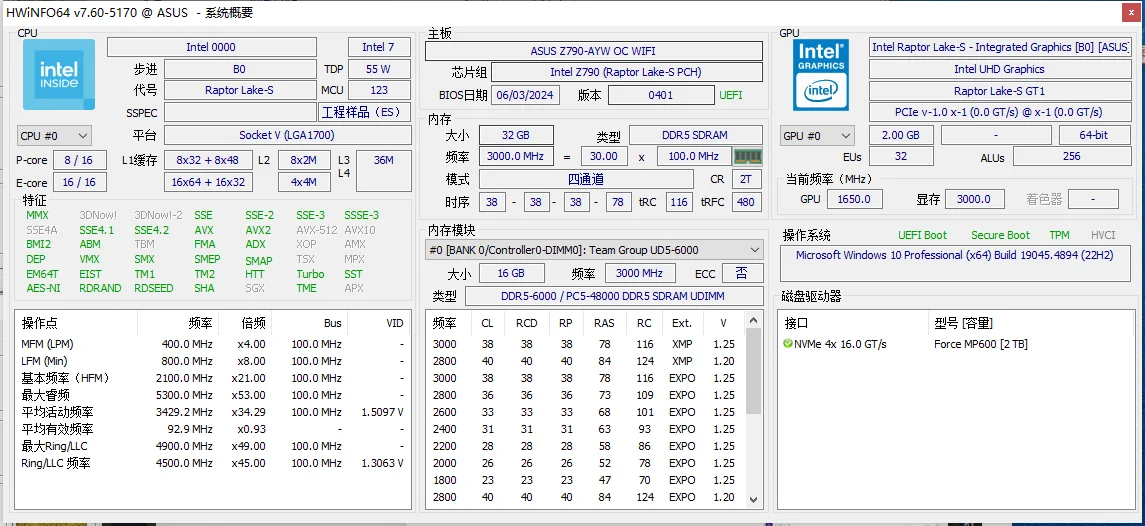Image resolution: width=1145 pixels, height=526 pixels.
Task: Click the tRFC value 480
Action: point(746,202)
